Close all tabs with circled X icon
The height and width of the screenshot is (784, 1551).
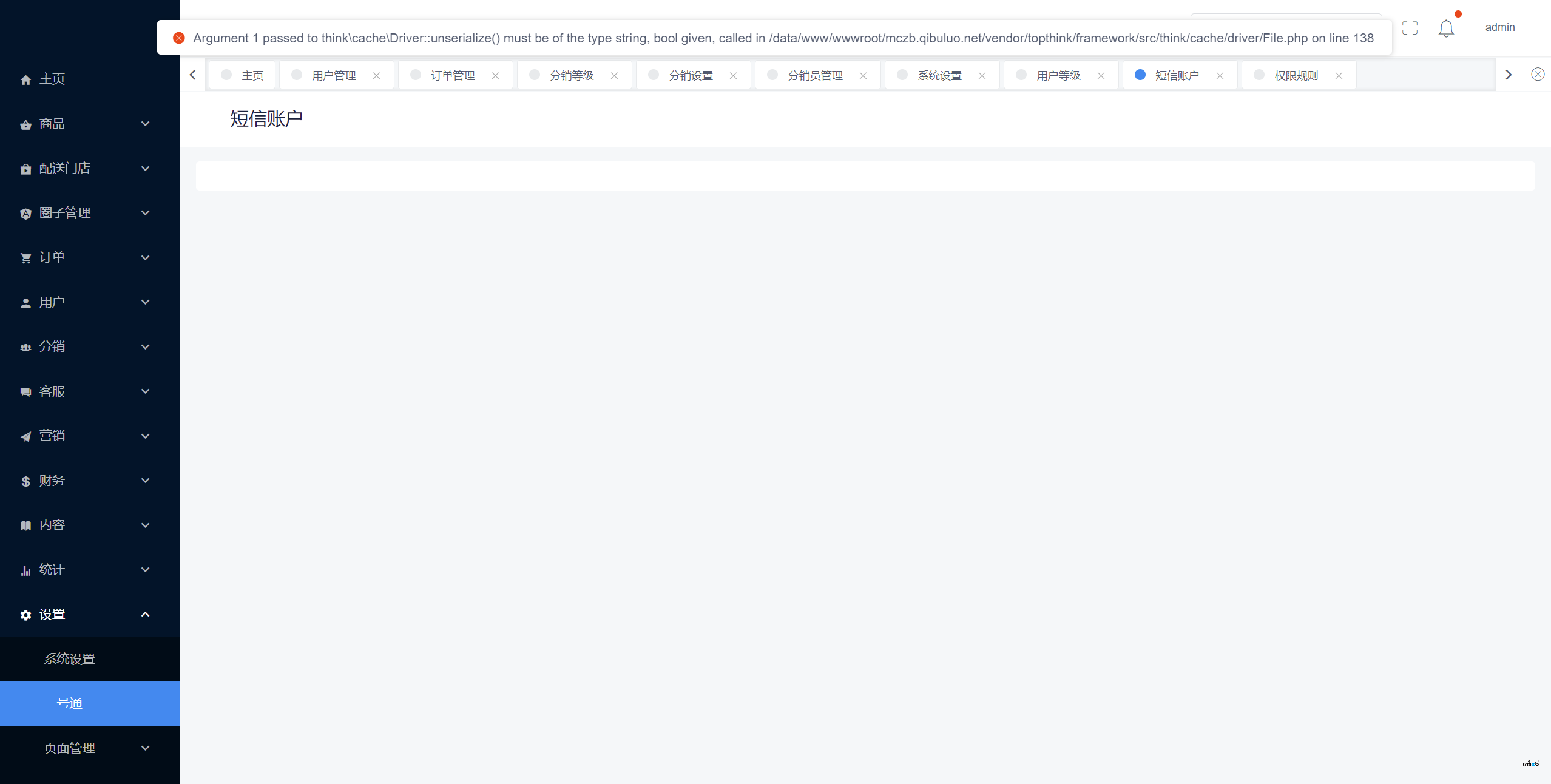pos(1537,75)
